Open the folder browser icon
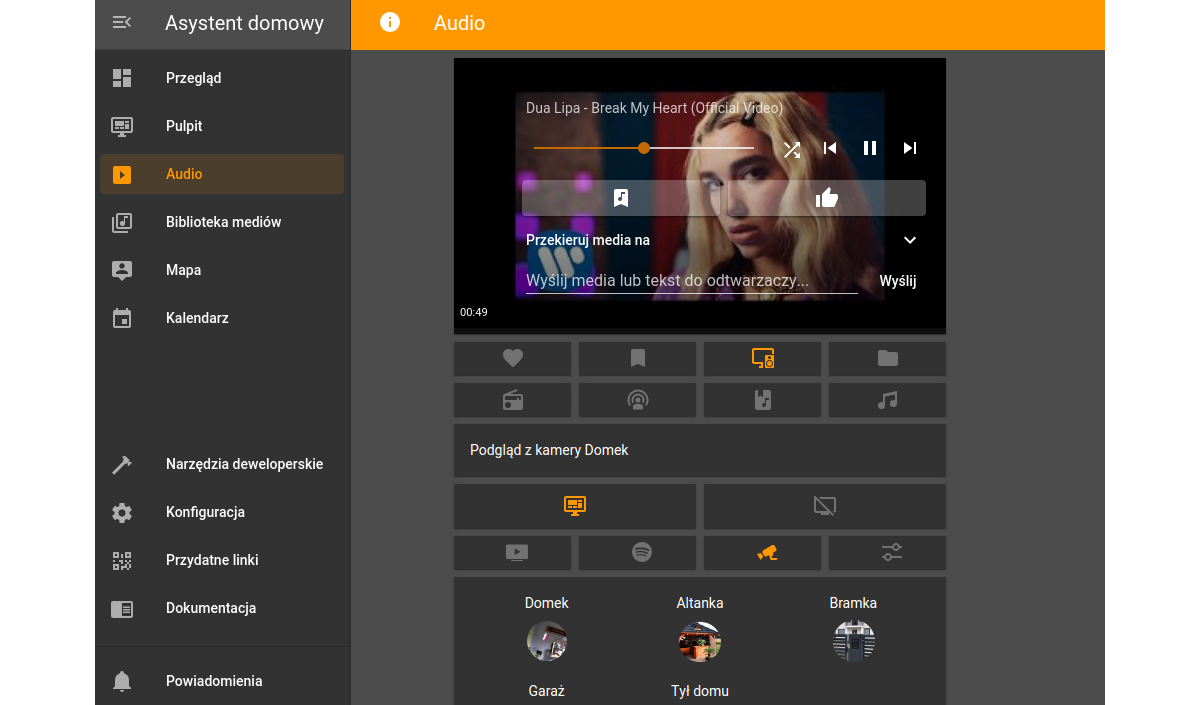Image resolution: width=1200 pixels, height=705 pixels. [888, 358]
